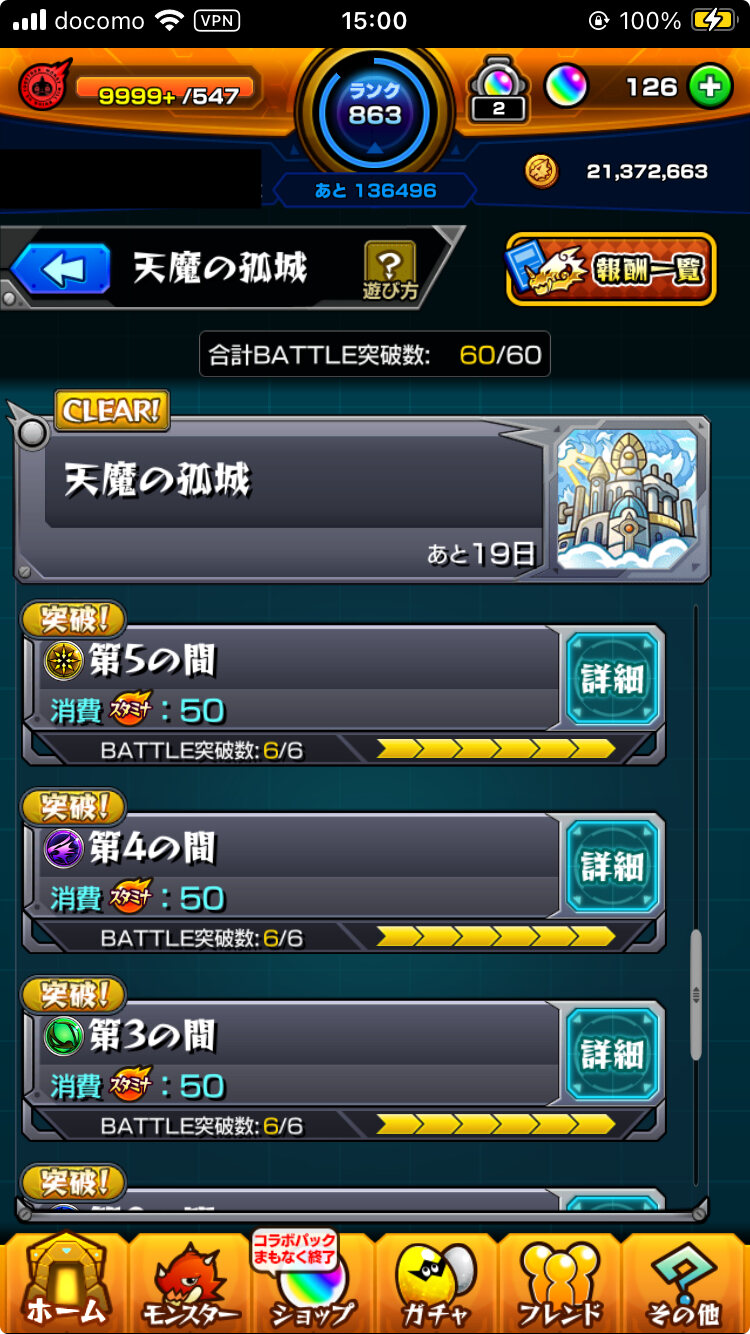The width and height of the screenshot is (750, 1334).
Task: Open 詳細 for 第4の間
Action: click(x=612, y=866)
